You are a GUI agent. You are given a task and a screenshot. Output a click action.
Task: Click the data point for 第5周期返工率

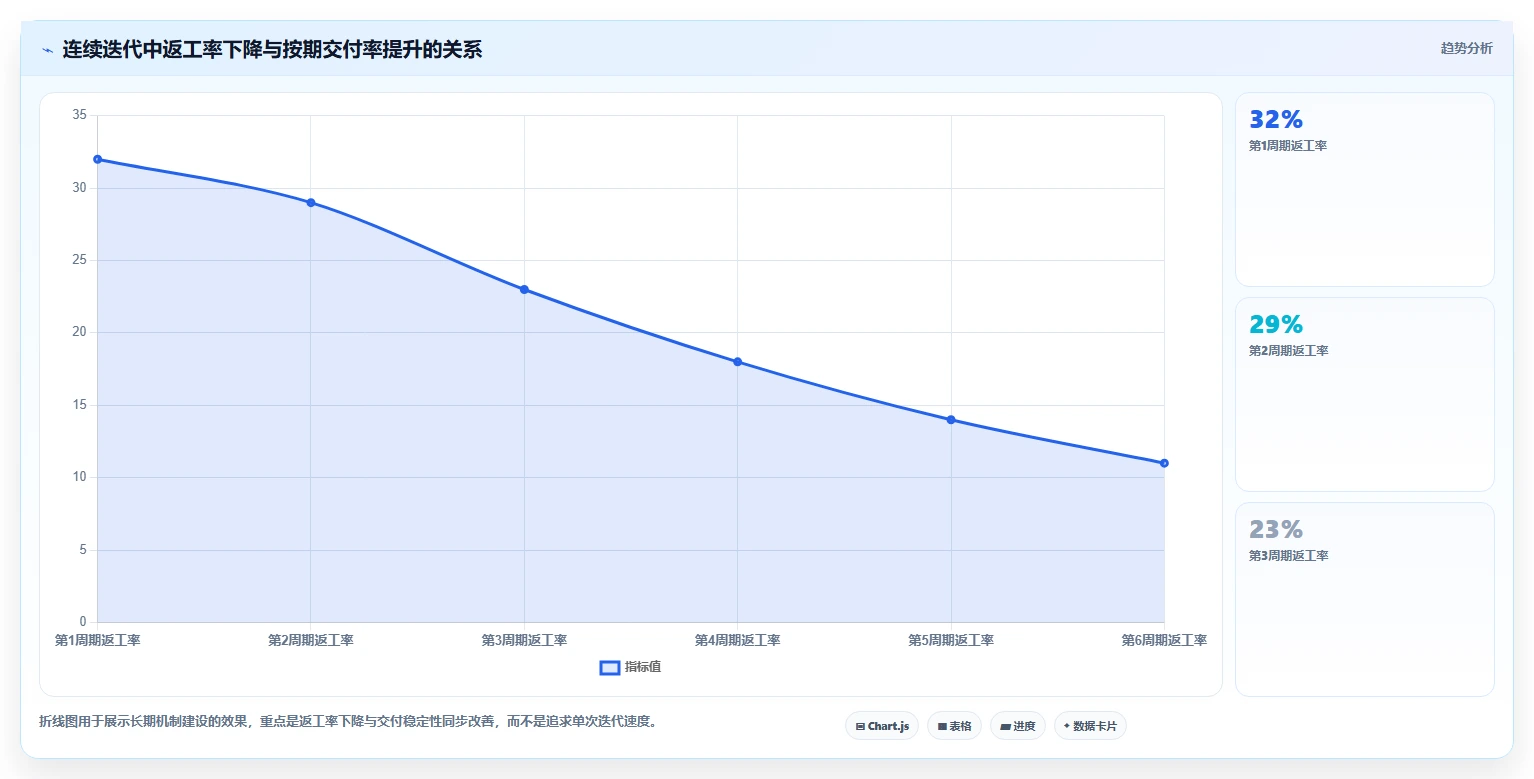tap(951, 420)
